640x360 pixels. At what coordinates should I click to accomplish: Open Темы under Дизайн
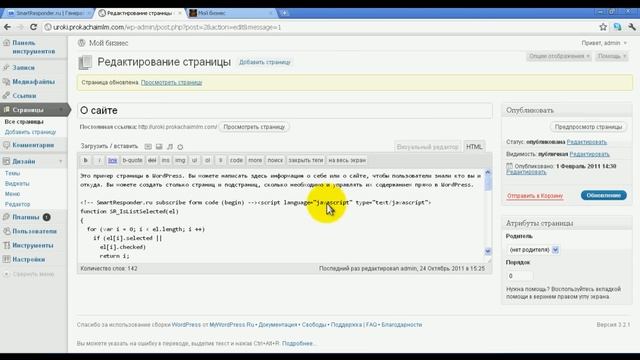tap(13, 173)
